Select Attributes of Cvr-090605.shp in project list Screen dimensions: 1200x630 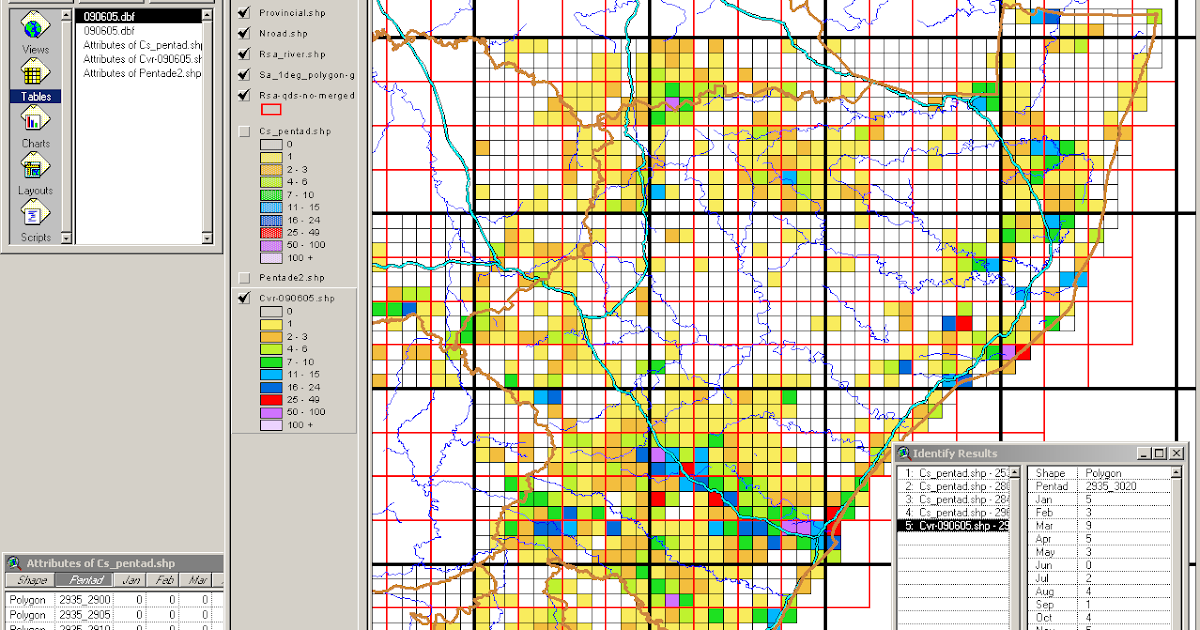point(141,60)
